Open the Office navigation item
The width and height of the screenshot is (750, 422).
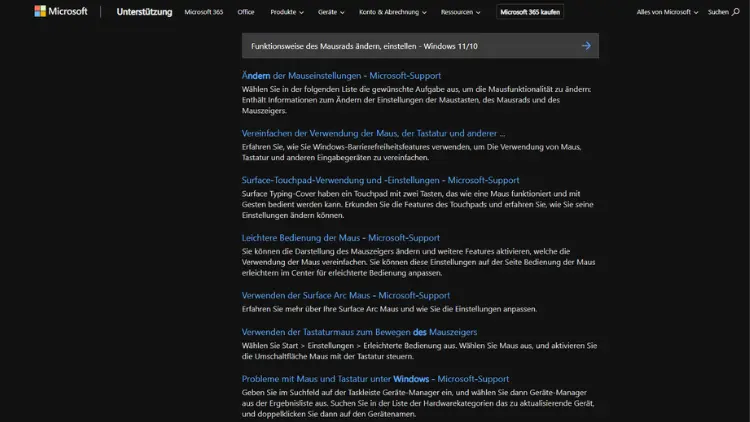[x=246, y=12]
